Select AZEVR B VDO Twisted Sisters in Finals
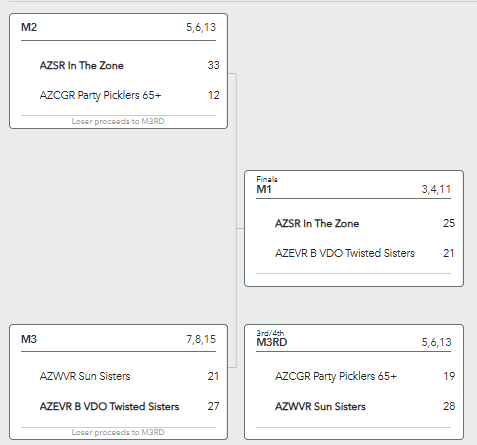This screenshot has height=445, width=477. [x=345, y=253]
